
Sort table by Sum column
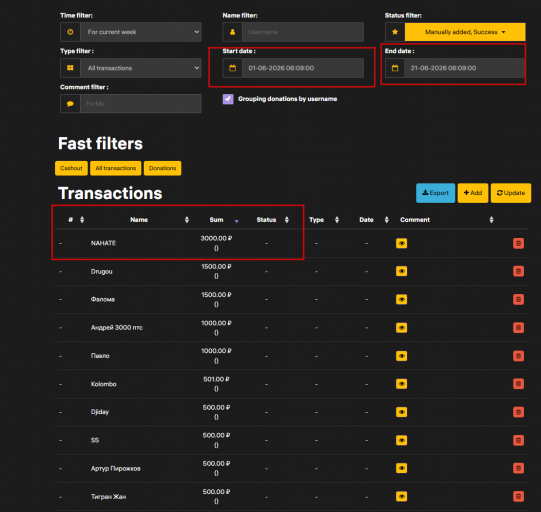pos(236,221)
